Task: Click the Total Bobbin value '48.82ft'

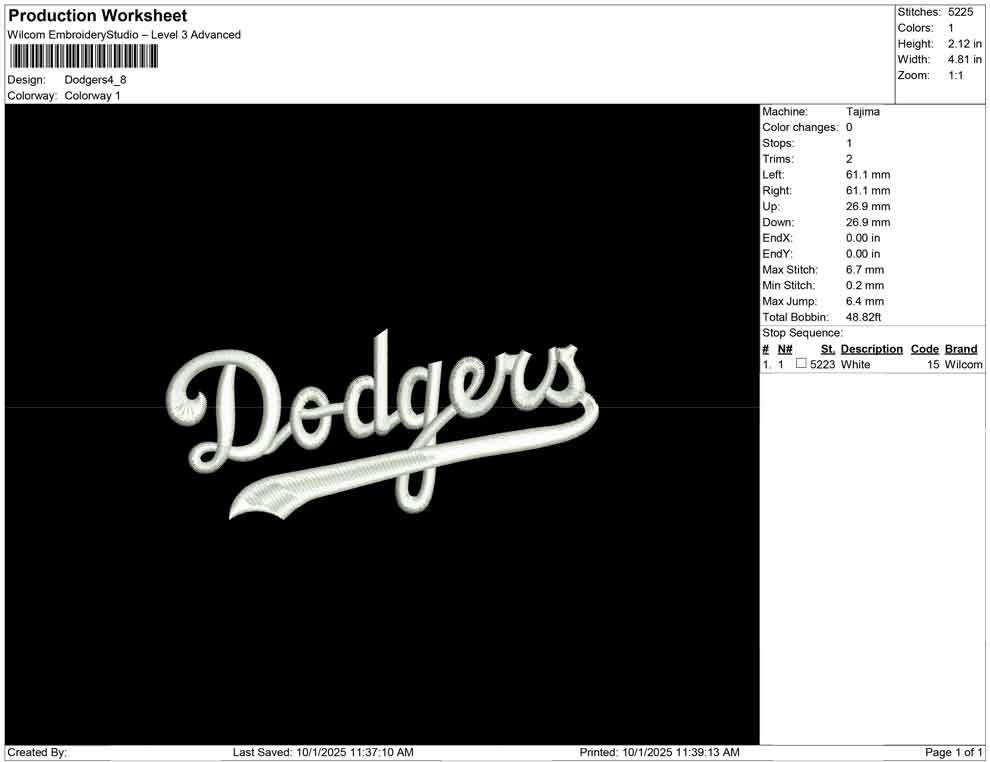Action: (x=863, y=317)
